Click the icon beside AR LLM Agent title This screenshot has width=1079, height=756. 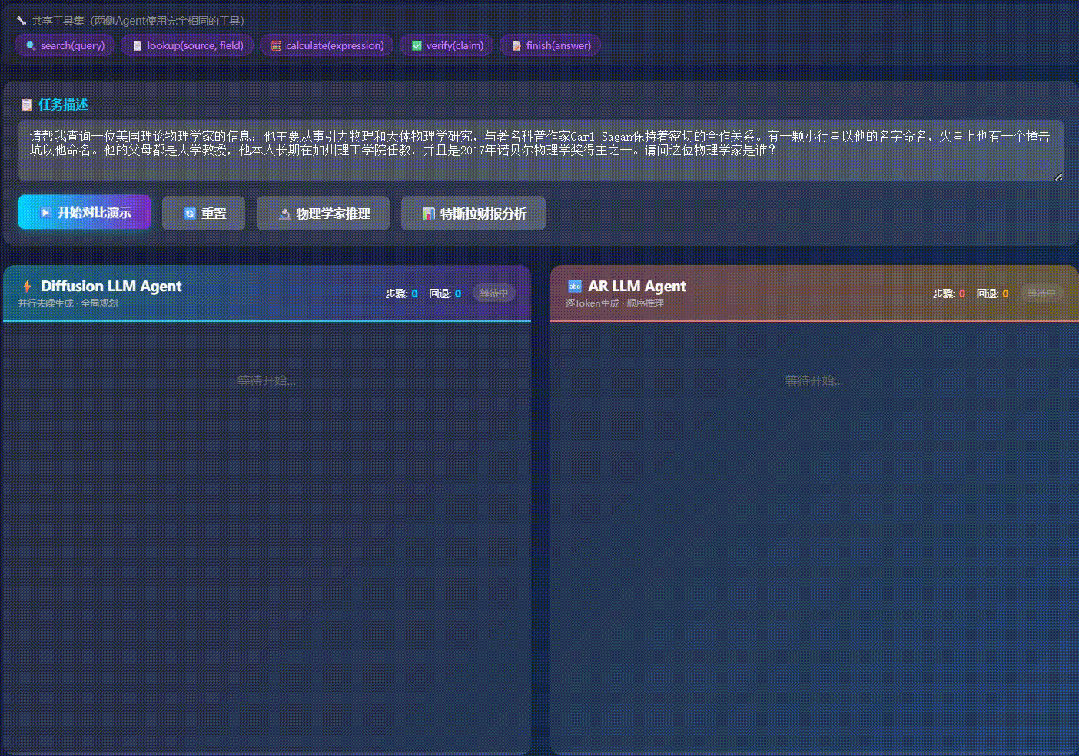click(x=575, y=286)
